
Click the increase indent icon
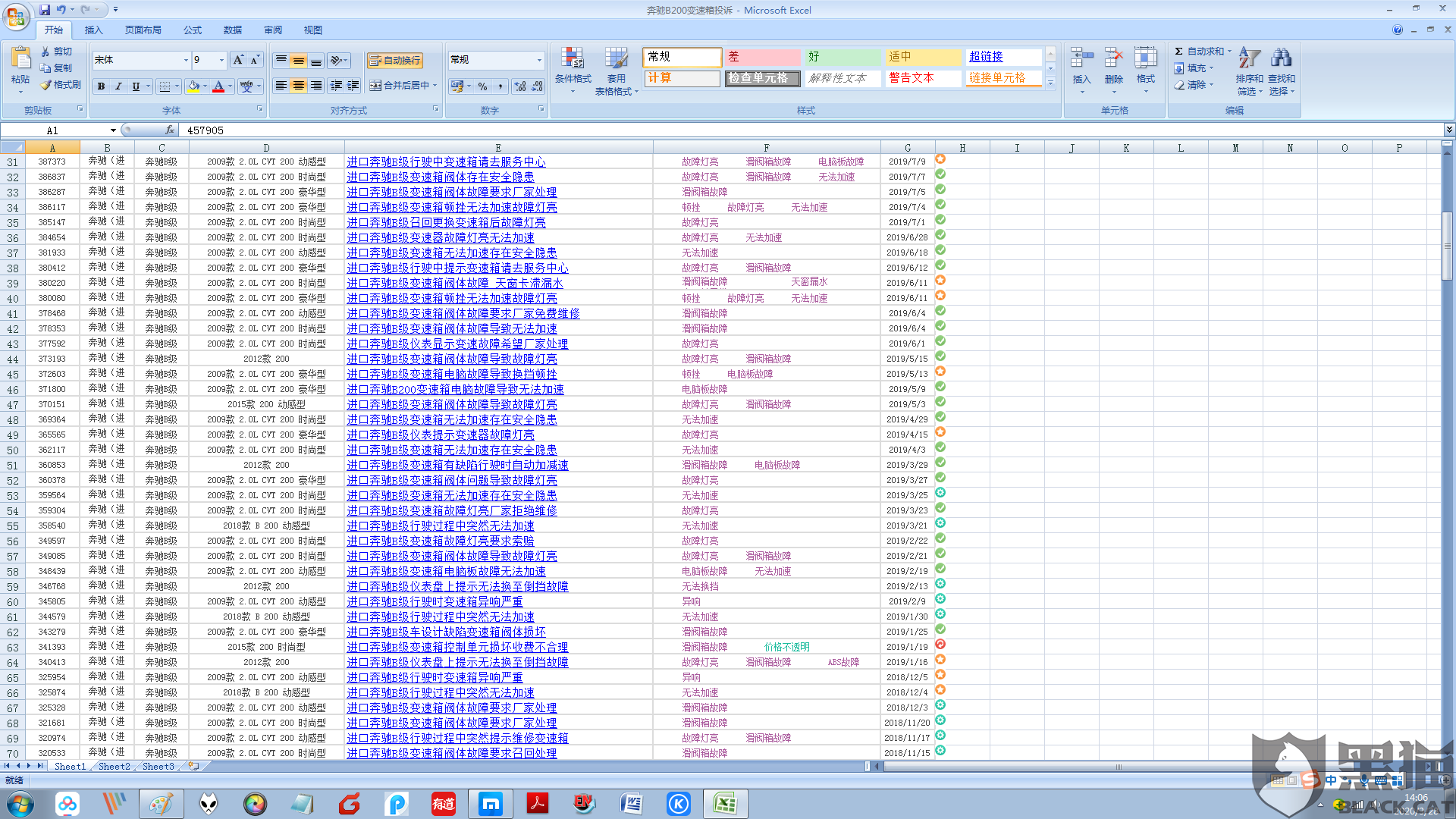tap(353, 86)
